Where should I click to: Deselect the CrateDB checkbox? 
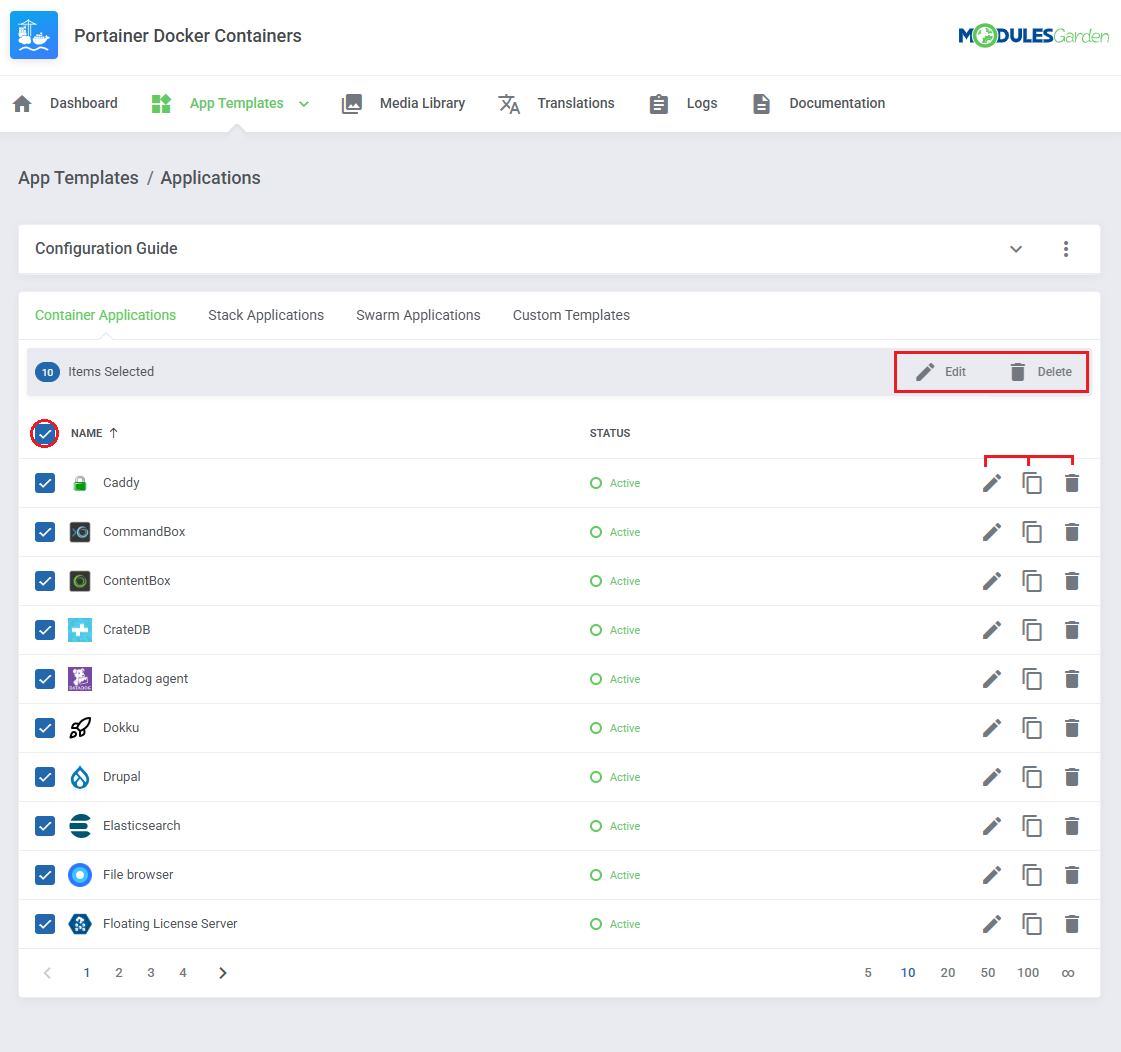[45, 630]
